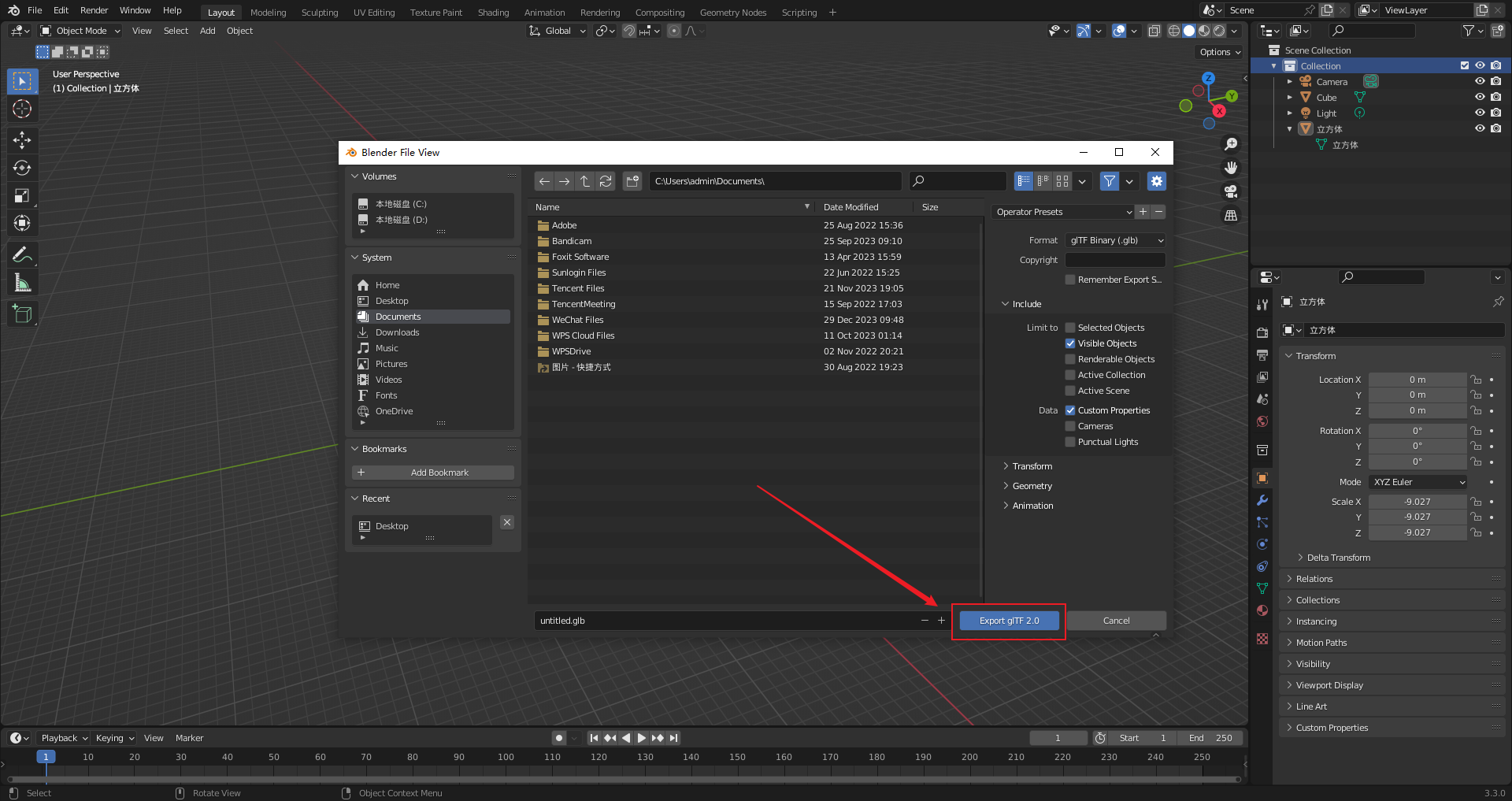This screenshot has height=801, width=1512.
Task: Enable Selected Objects checkbox
Action: (x=1070, y=328)
